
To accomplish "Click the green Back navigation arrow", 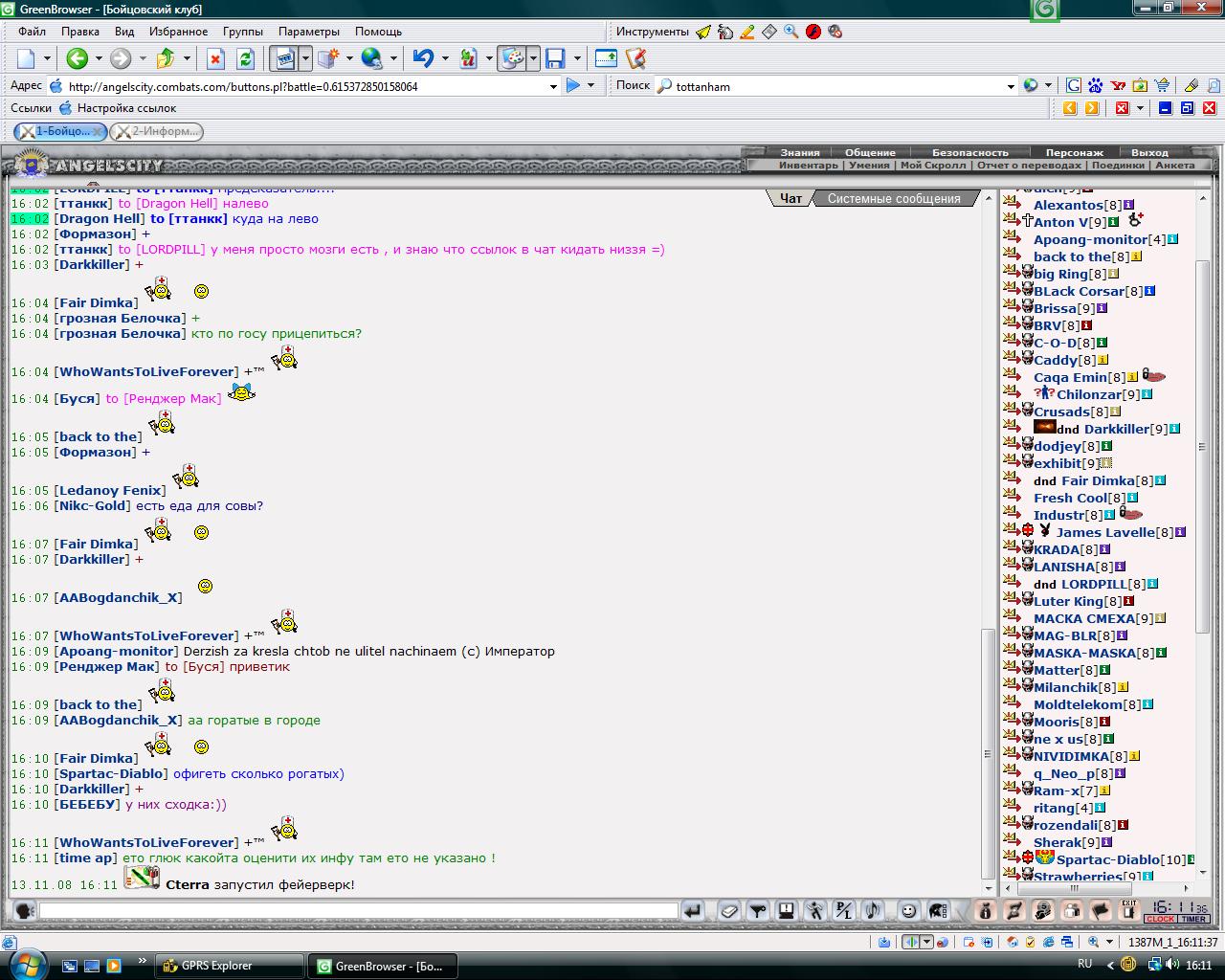I will pyautogui.click(x=78, y=58).
